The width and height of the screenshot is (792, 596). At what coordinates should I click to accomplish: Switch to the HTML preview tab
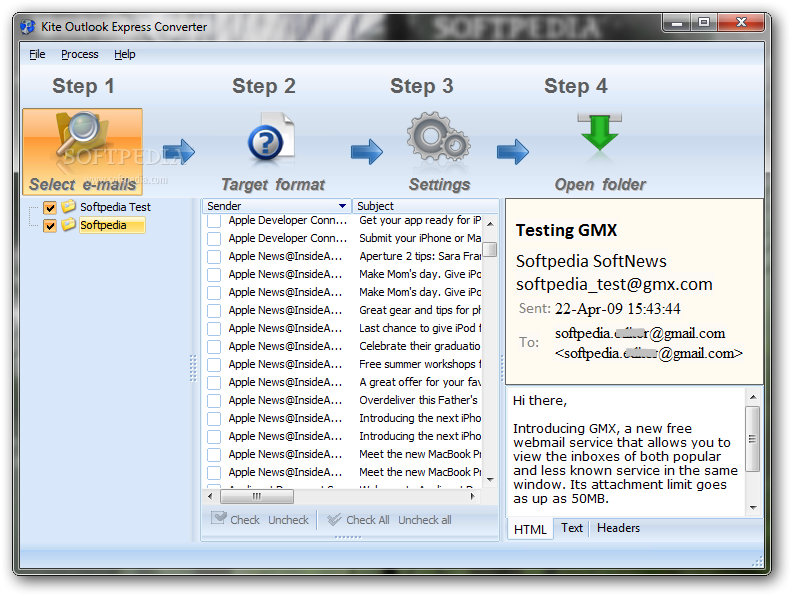[x=530, y=529]
